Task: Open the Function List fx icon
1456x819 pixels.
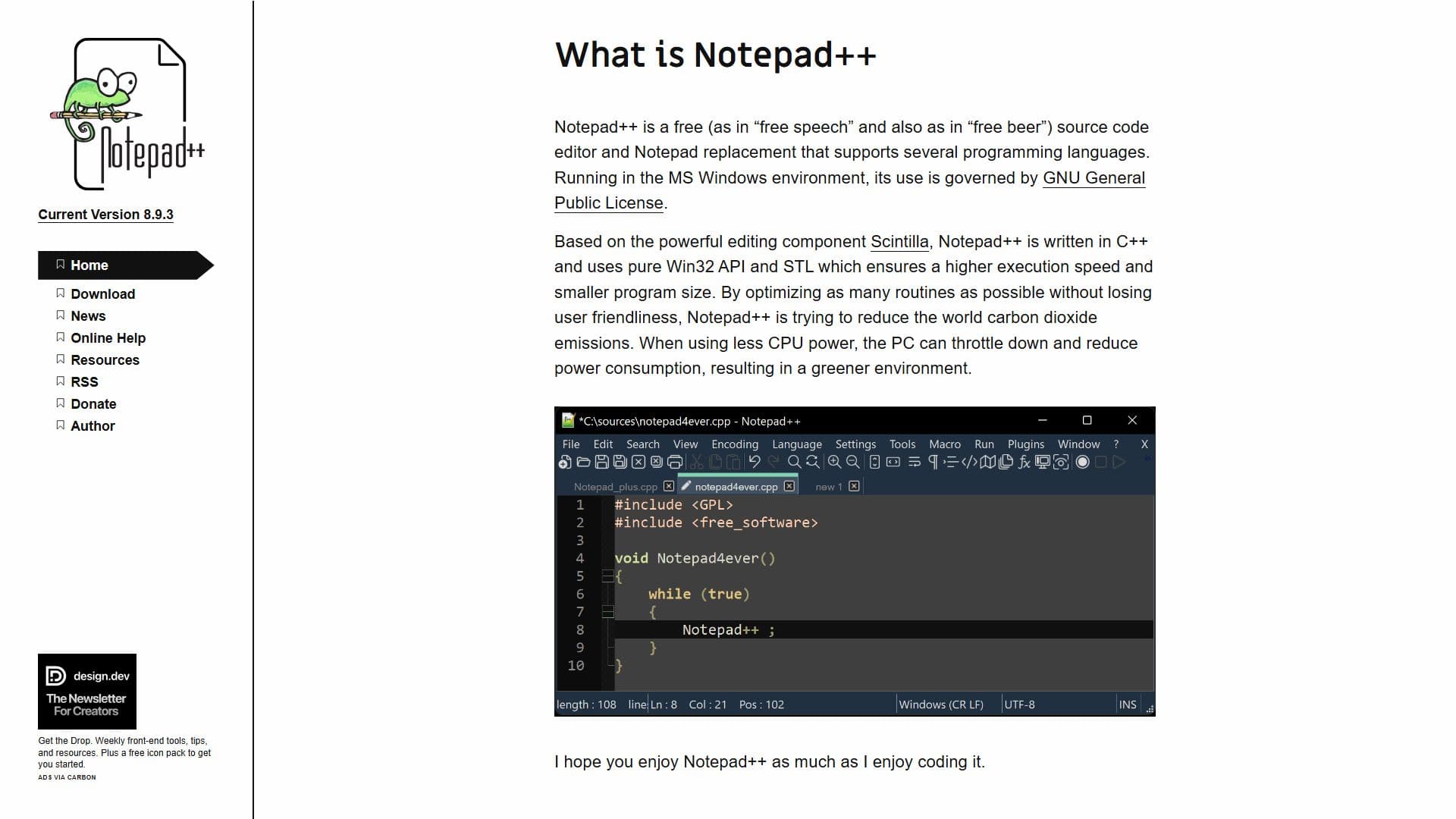Action: [x=1025, y=462]
